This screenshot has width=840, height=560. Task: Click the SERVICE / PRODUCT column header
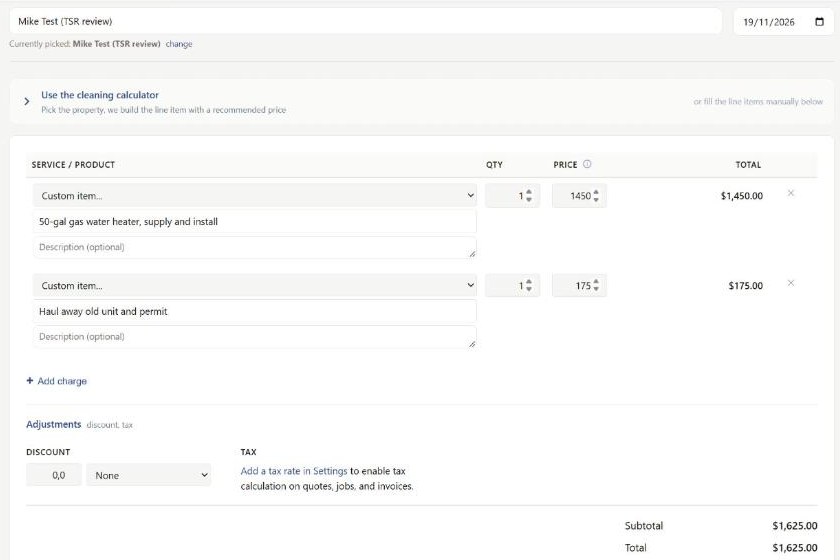pyautogui.click(x=73, y=165)
